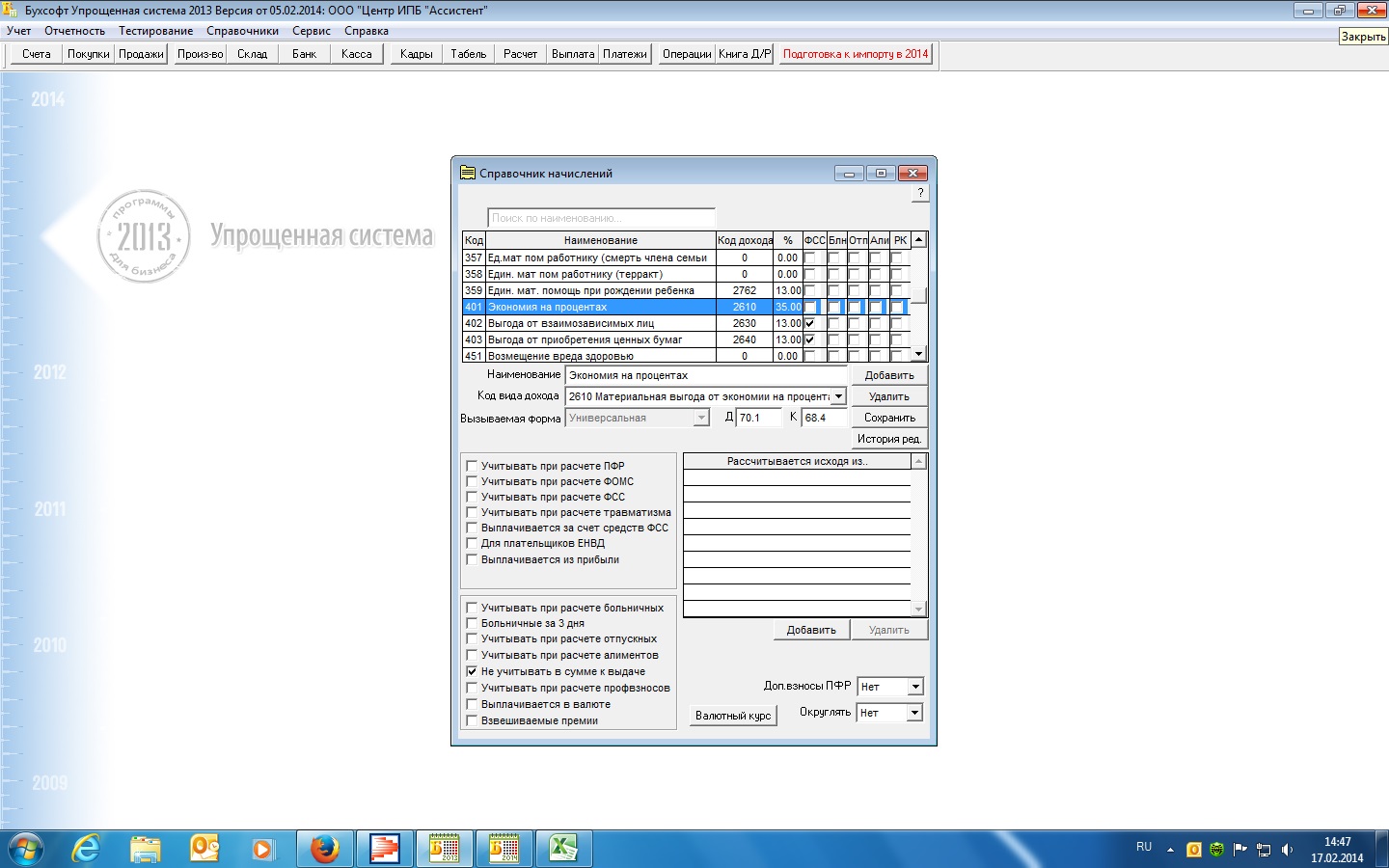Uncheck 'Не учитывать в сумме к выдаче'
1389x868 pixels.
[x=472, y=671]
